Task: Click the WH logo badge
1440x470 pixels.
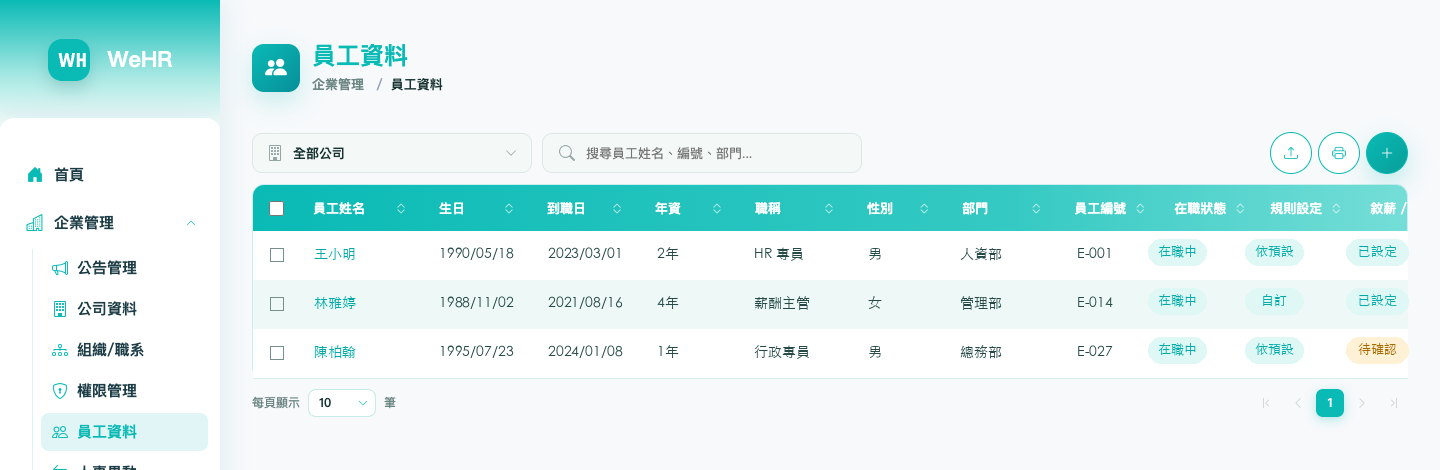Action: click(x=69, y=60)
